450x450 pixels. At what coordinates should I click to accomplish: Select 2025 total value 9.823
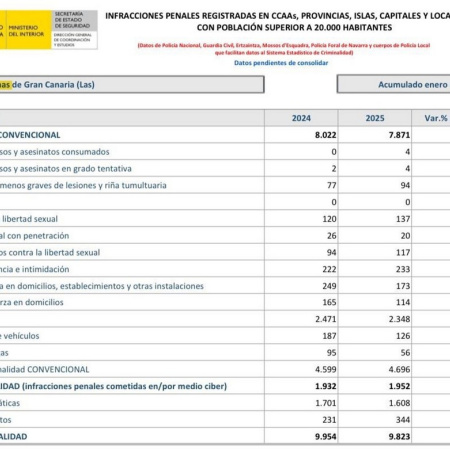pyautogui.click(x=399, y=437)
